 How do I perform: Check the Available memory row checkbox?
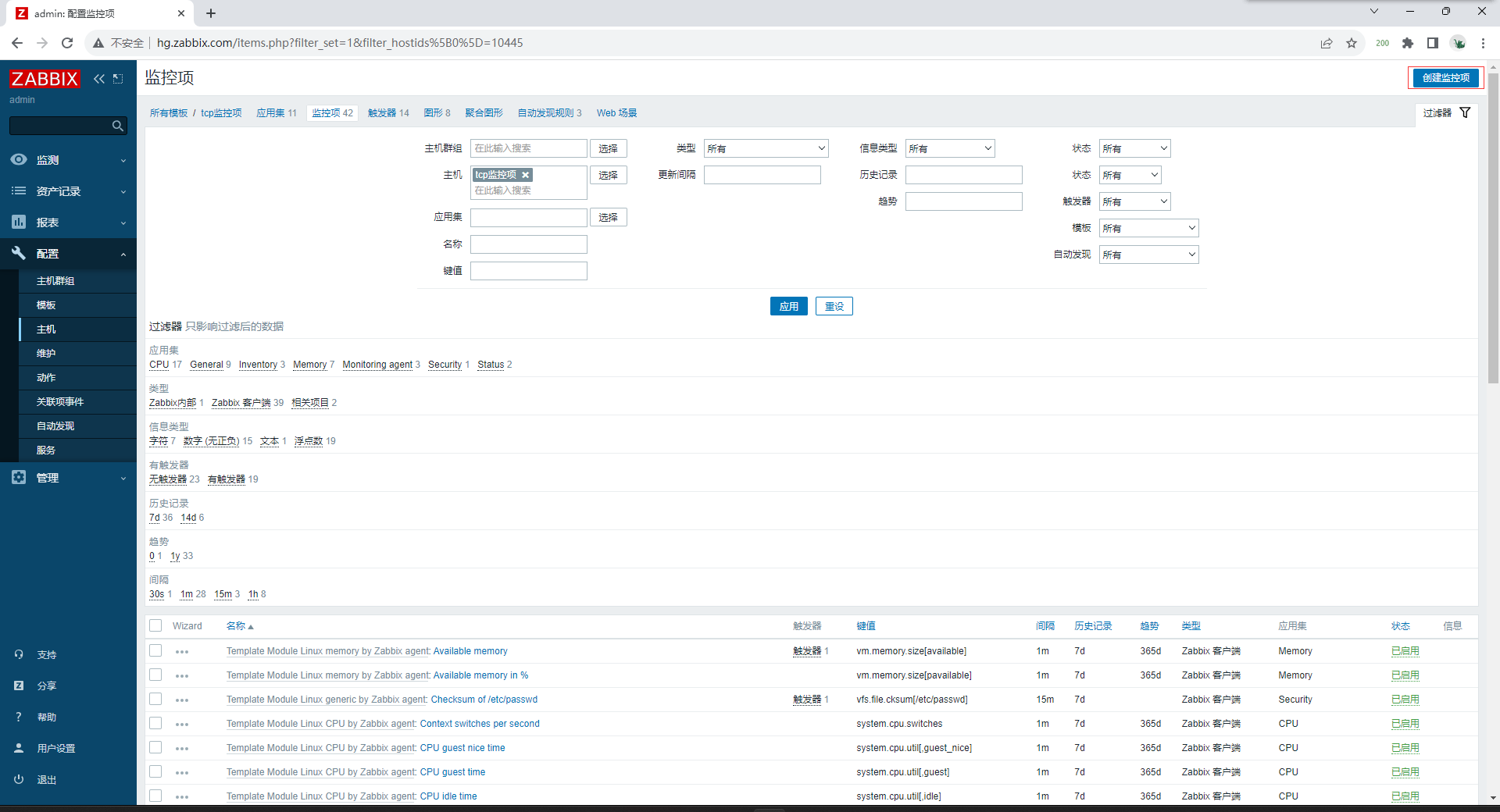[x=155, y=650]
